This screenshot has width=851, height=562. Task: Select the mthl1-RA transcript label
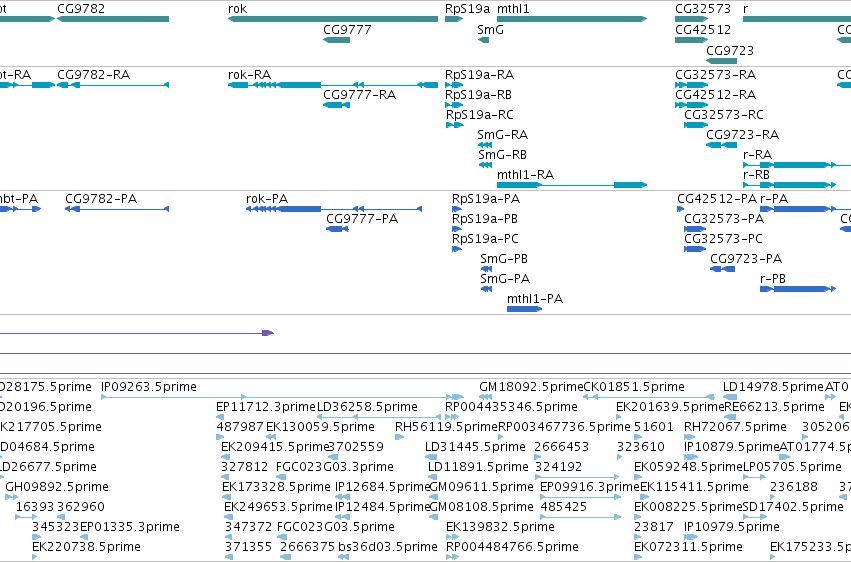pyautogui.click(x=525, y=175)
